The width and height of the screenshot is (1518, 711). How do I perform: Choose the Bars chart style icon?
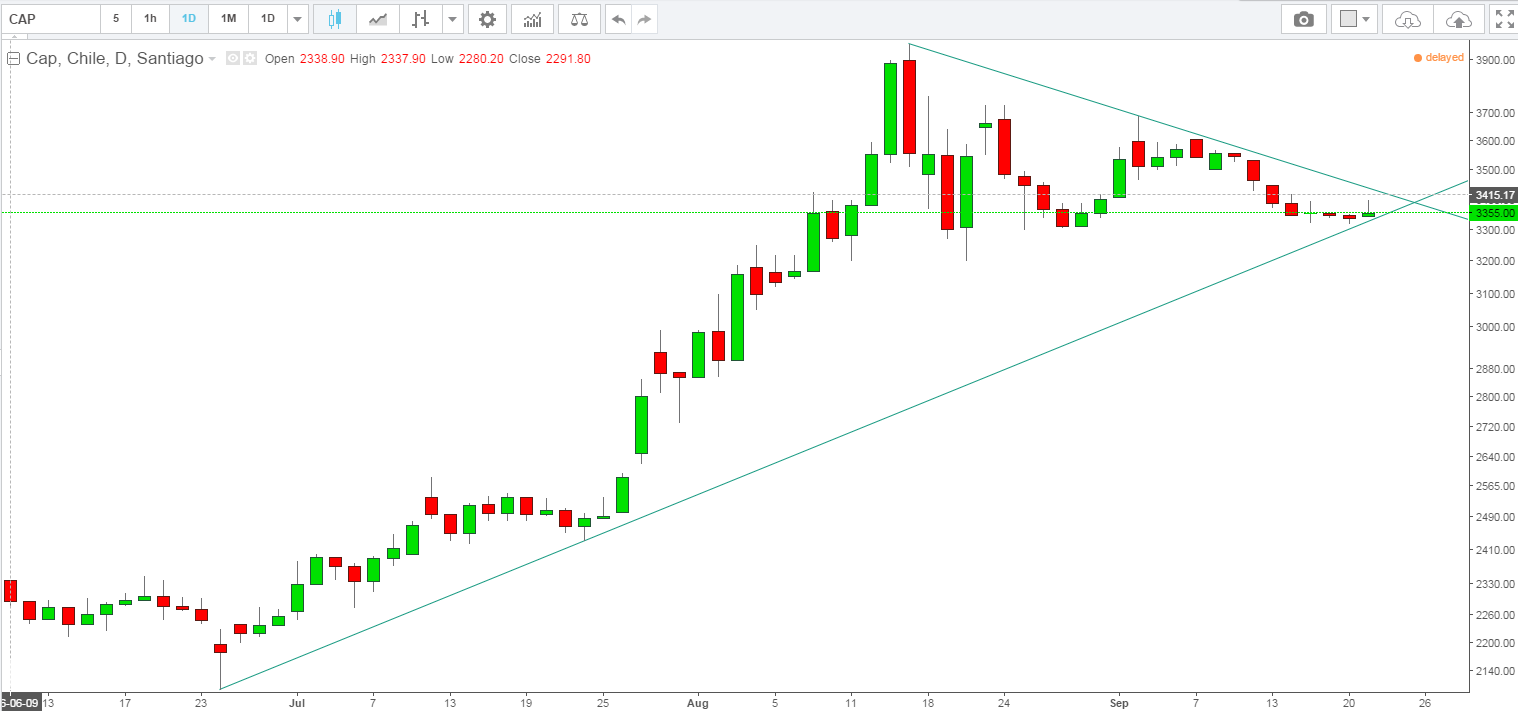(421, 19)
